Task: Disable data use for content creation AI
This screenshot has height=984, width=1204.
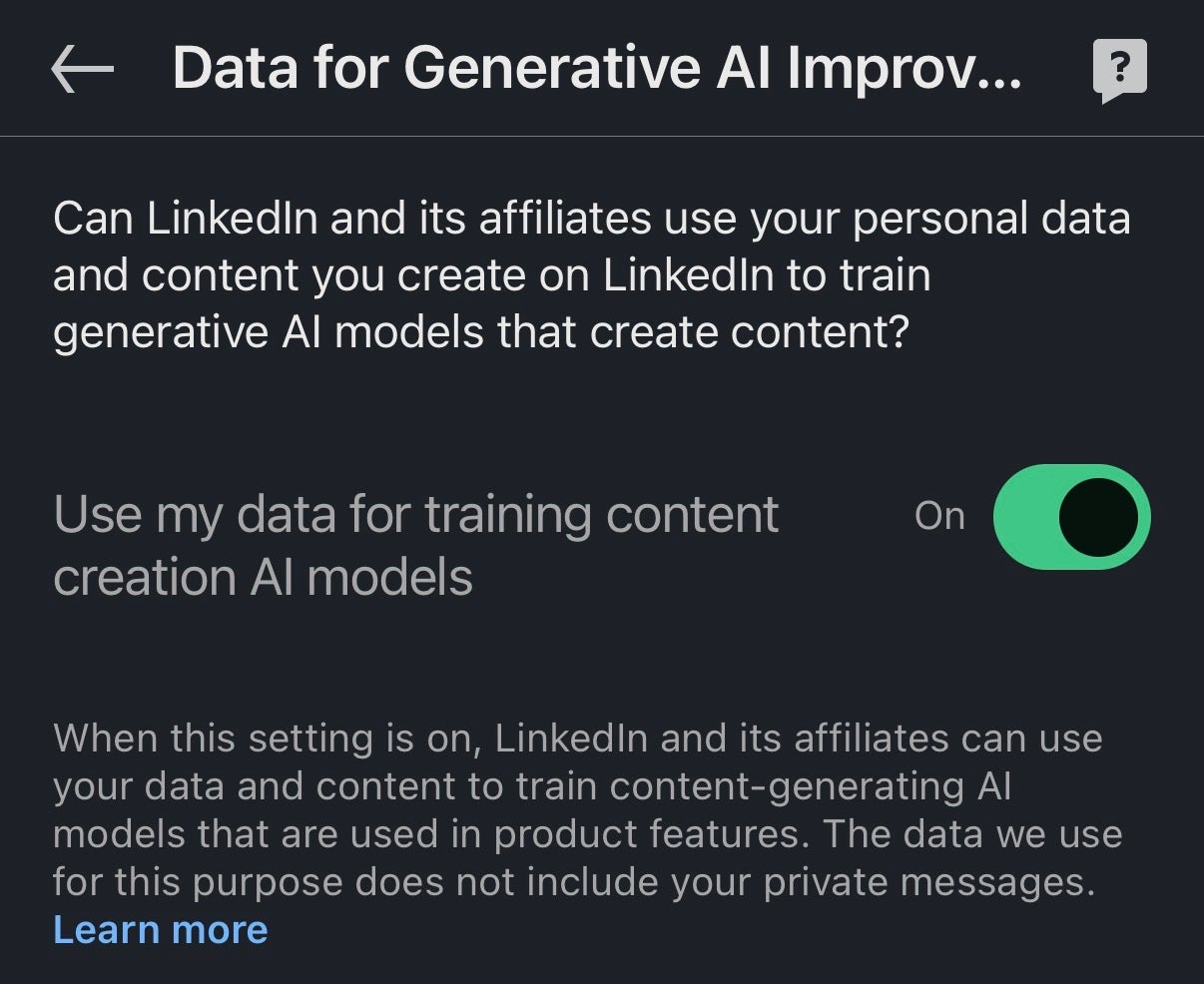Action: click(x=1071, y=517)
